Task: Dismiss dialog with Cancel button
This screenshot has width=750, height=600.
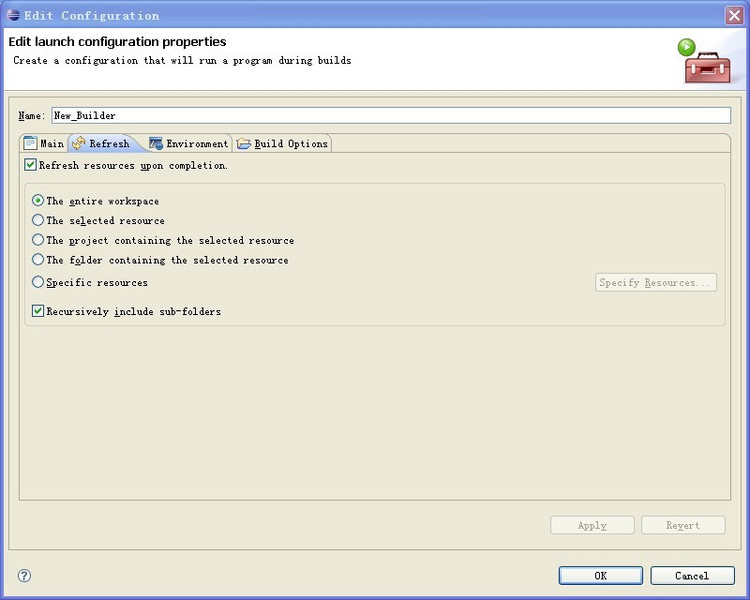Action: [692, 576]
